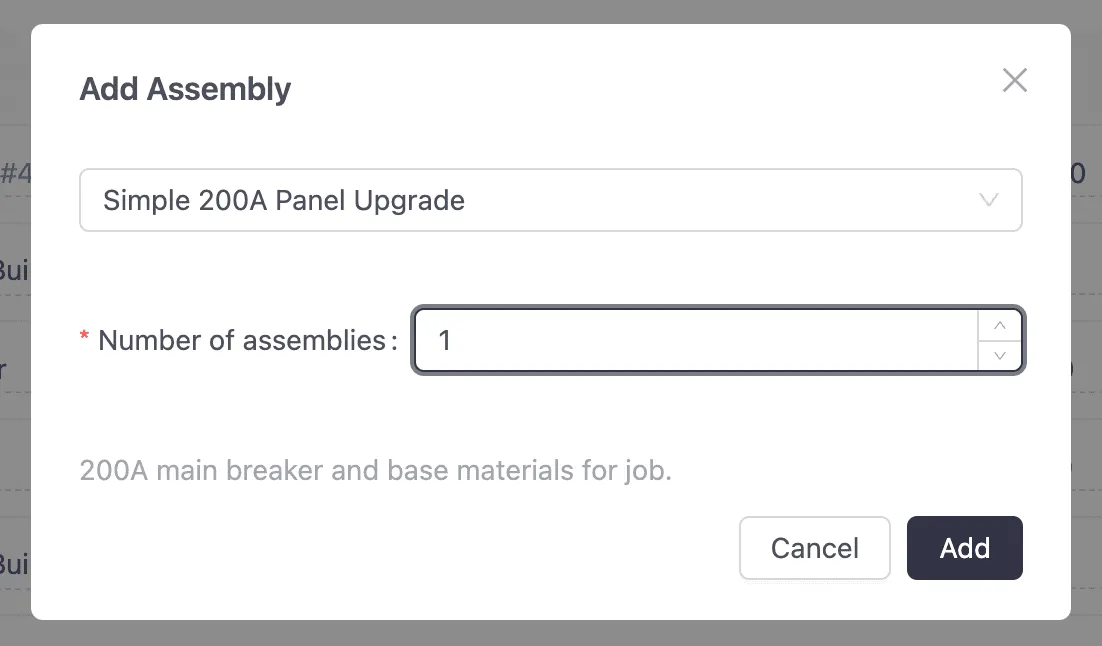1102x646 pixels.
Task: Click the 200A main breaker description text
Action: point(376,470)
